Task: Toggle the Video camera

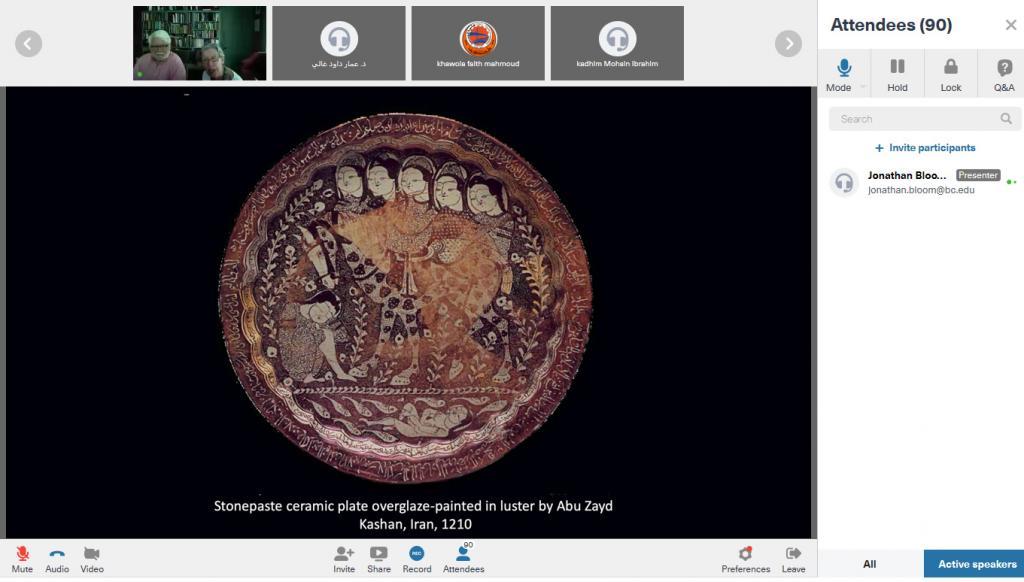Action: point(92,554)
